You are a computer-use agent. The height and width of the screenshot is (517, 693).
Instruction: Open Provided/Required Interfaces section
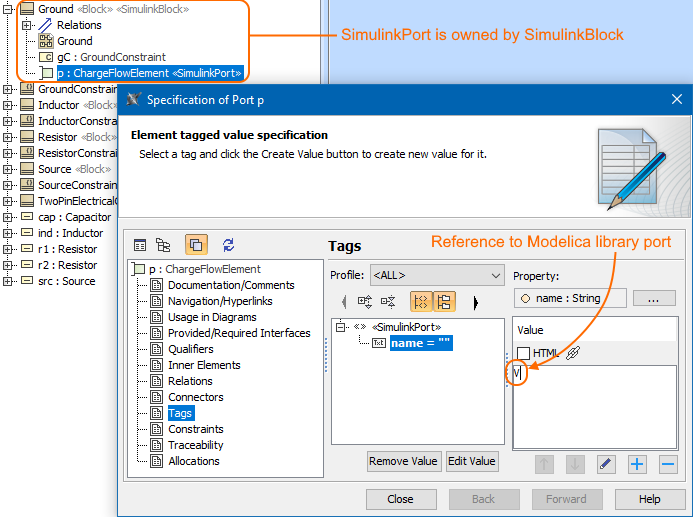click(x=239, y=333)
